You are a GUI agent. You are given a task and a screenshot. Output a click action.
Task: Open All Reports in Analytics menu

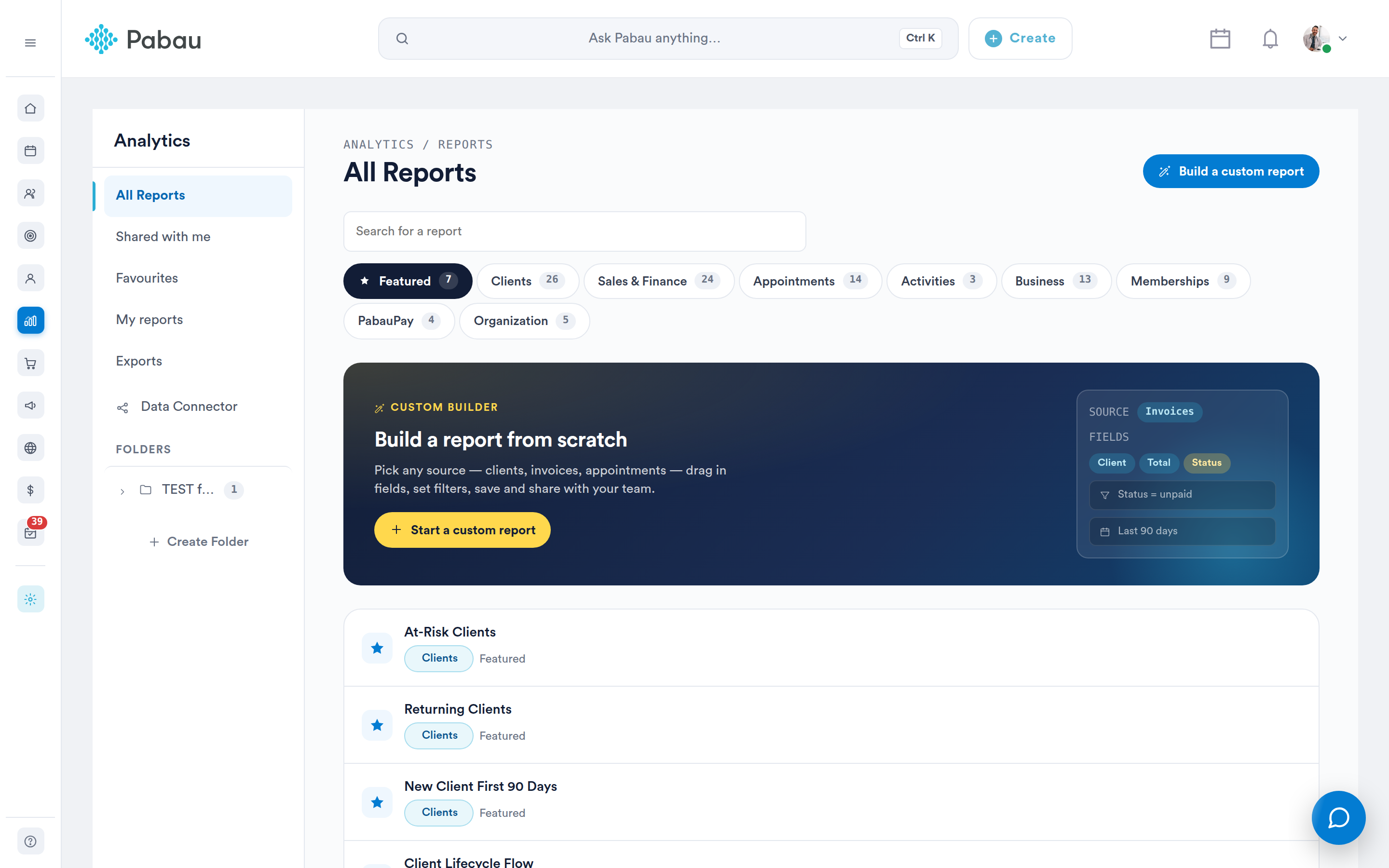tap(198, 196)
